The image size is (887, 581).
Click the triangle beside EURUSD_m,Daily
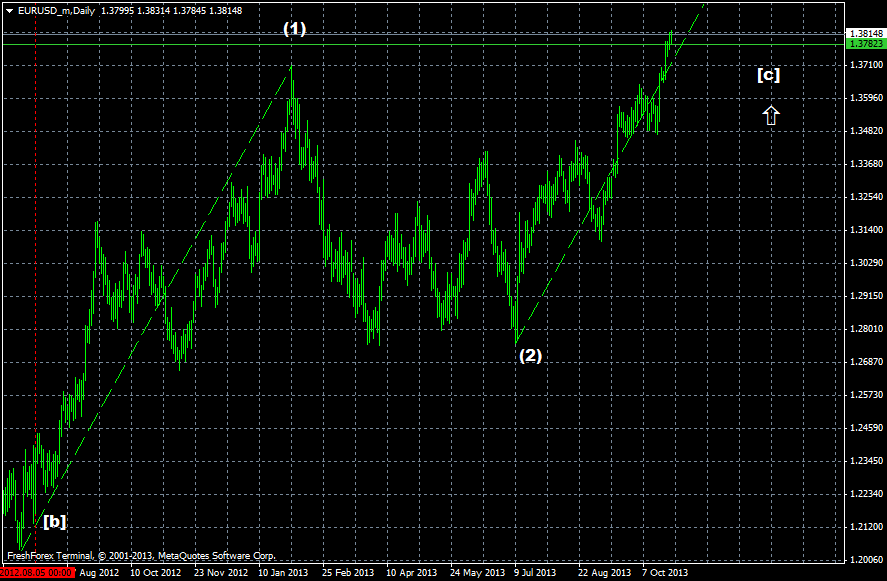(8, 9)
